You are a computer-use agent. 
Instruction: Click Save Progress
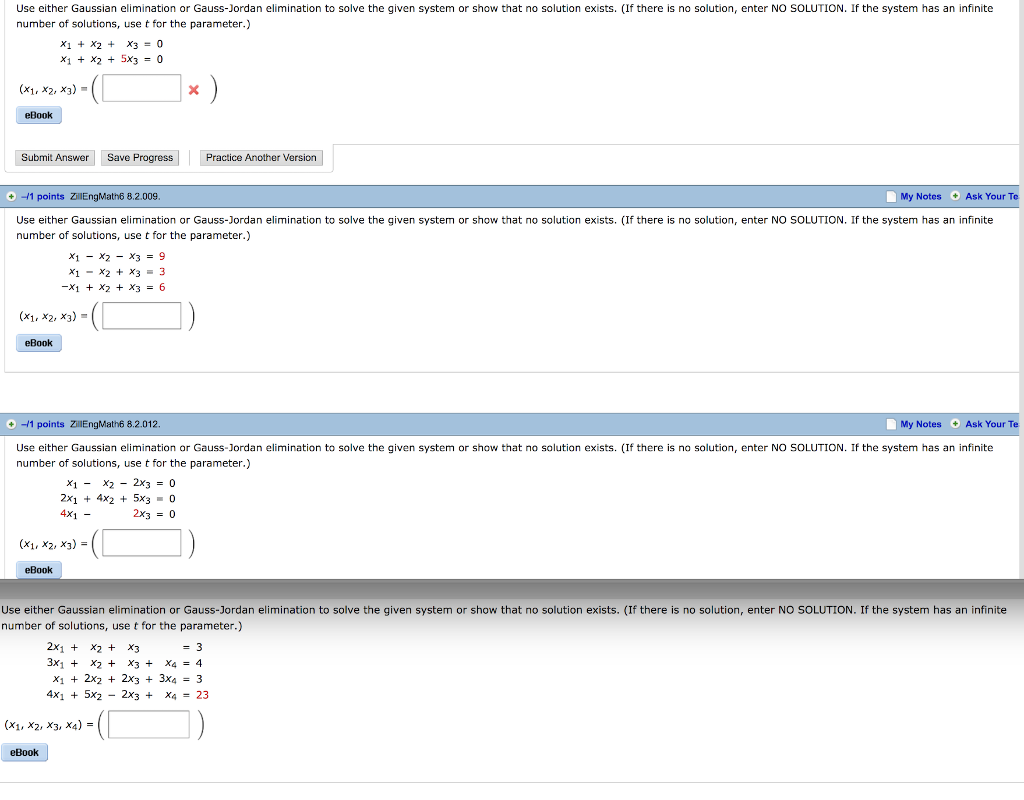point(140,157)
